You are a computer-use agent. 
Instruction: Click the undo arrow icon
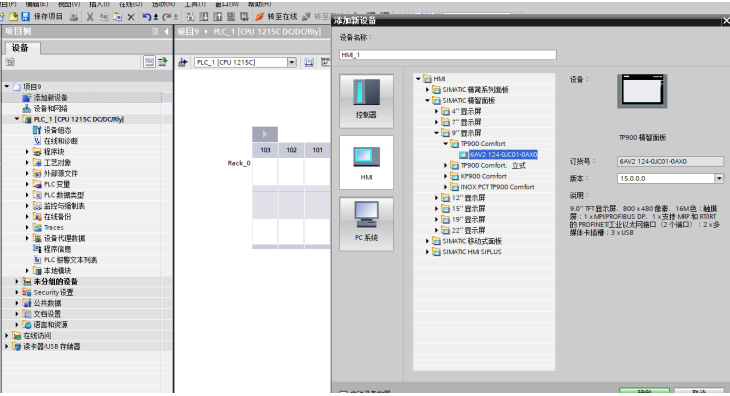[147, 17]
